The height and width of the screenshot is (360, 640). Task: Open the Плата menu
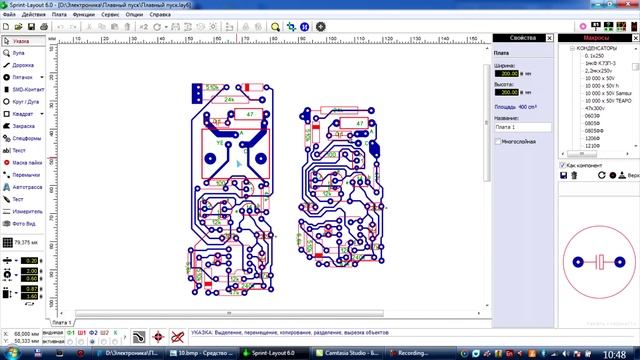pyautogui.click(x=59, y=14)
